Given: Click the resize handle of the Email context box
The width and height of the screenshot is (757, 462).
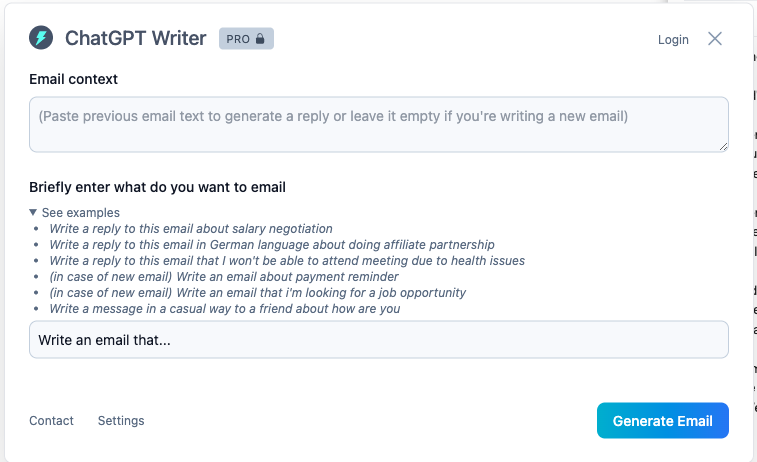Looking at the screenshot, I should click(723, 147).
